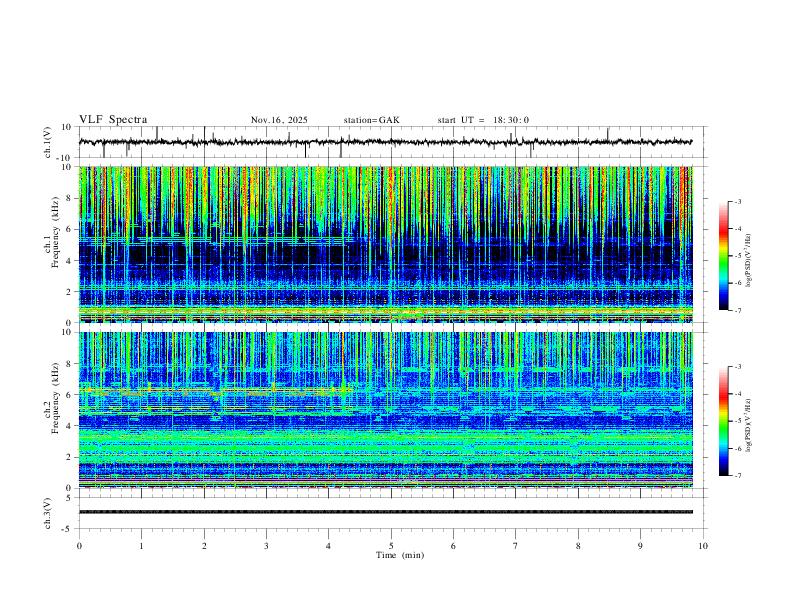The image size is (792, 612).
Task: Click the '-7' value on ch.2 colorbar
Action: point(737,476)
